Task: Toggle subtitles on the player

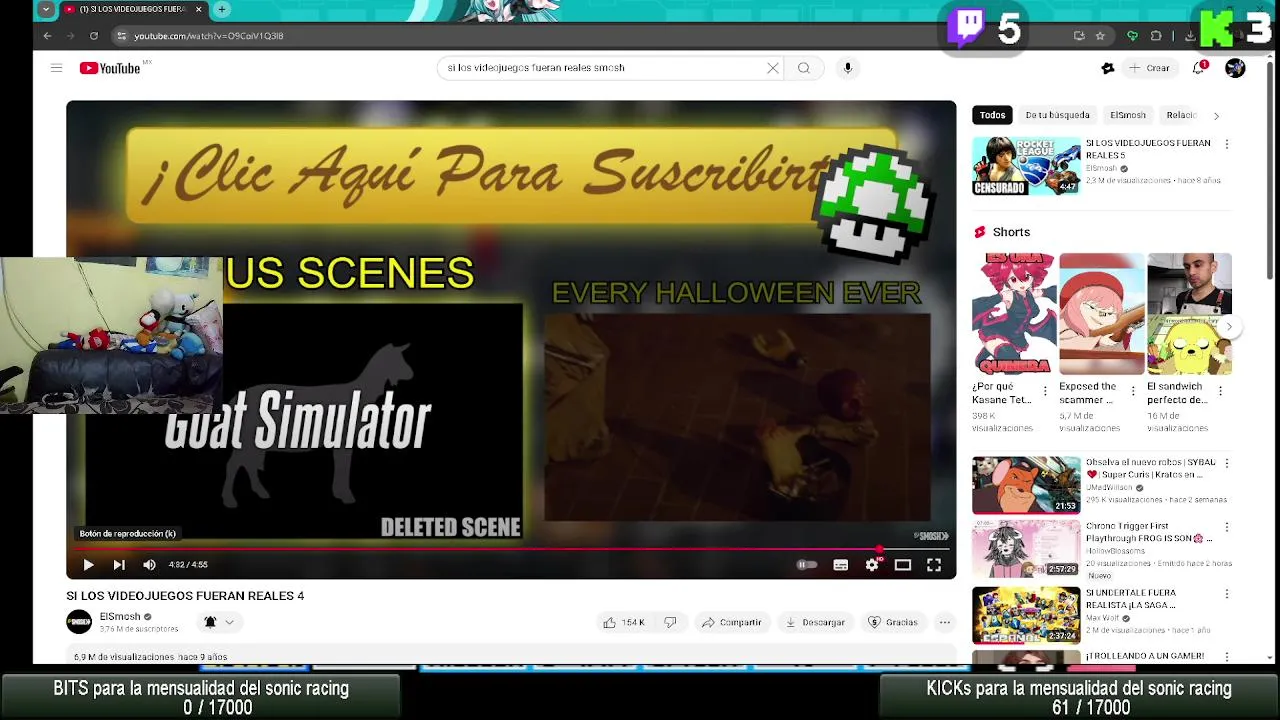Action: coord(841,565)
